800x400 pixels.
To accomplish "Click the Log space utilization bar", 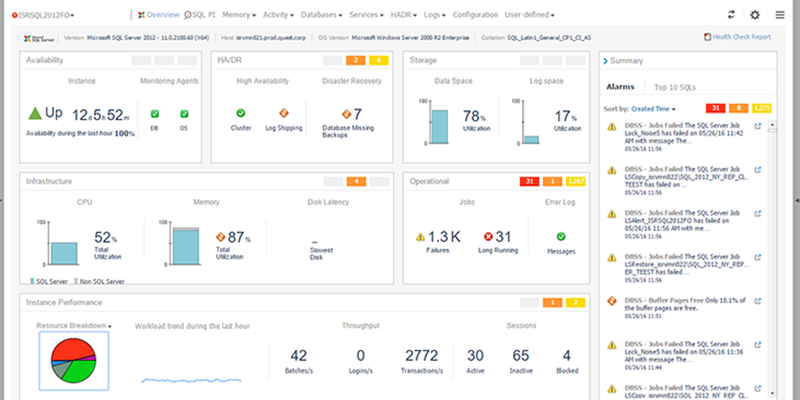I will (x=531, y=140).
